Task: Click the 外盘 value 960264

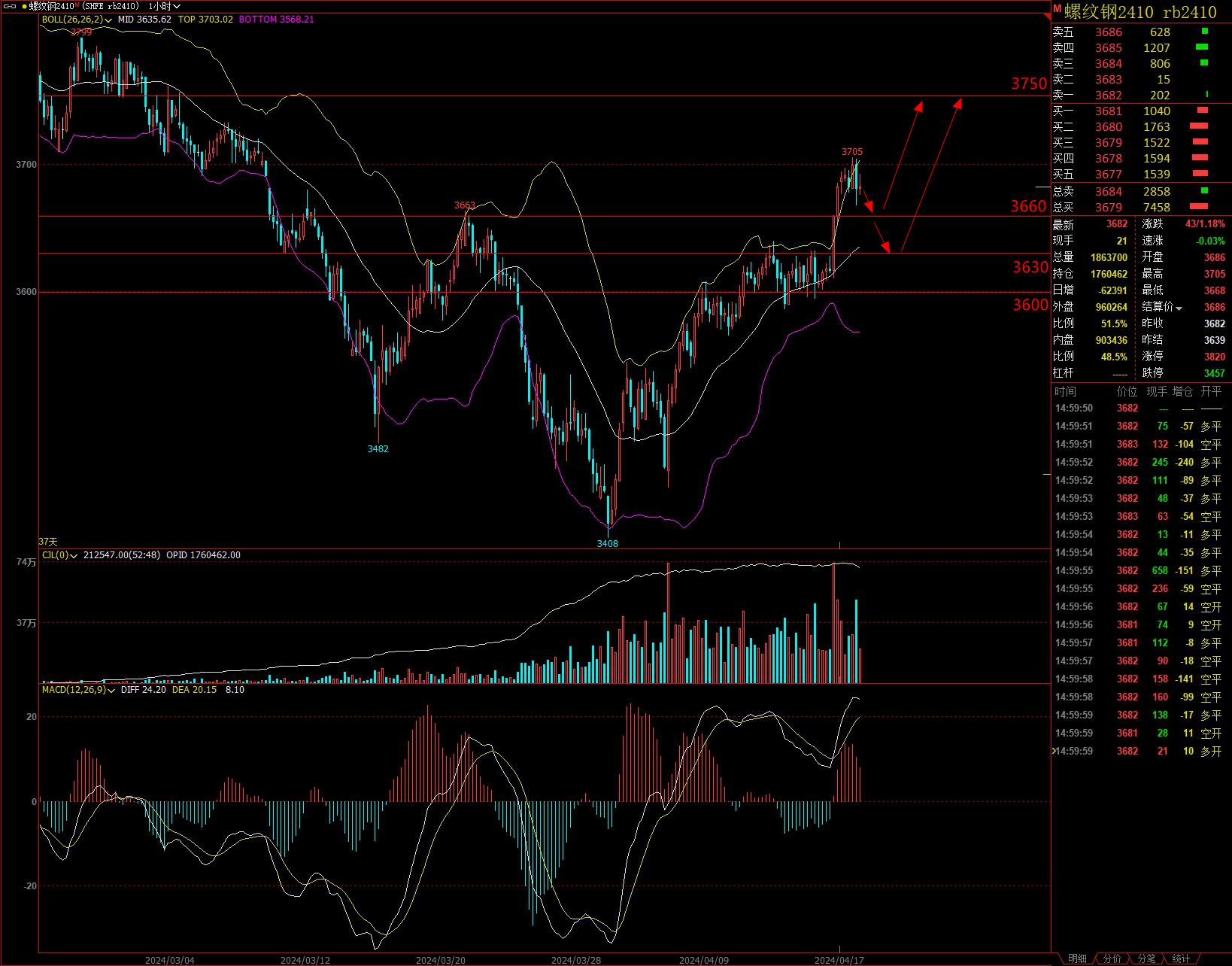Action: 1112,307
